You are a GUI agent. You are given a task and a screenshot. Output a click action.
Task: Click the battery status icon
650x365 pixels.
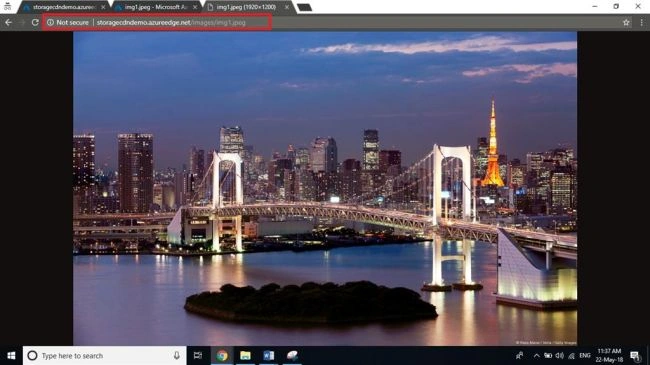click(x=548, y=355)
